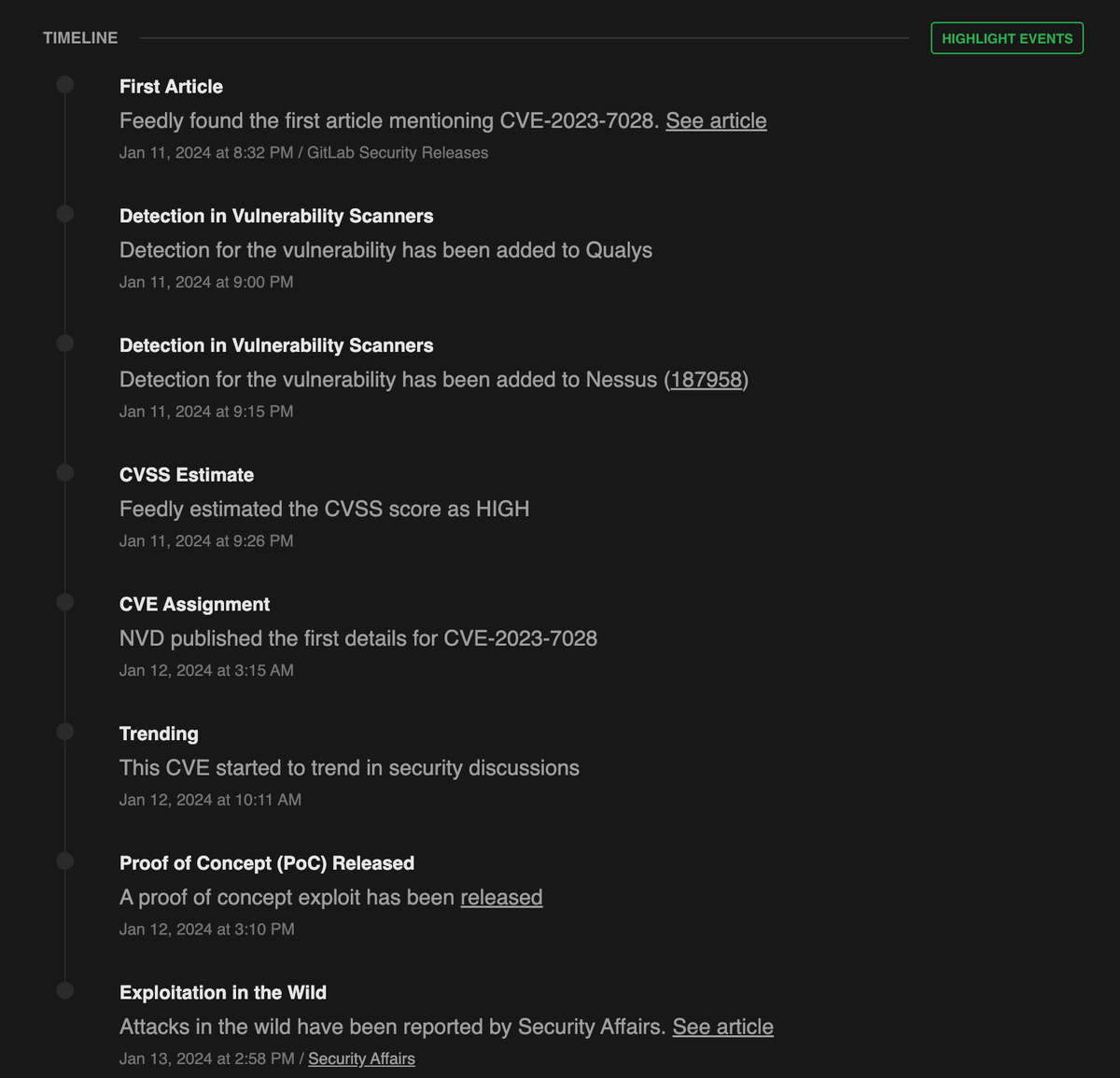Click the CVE Assignment event title
This screenshot has width=1120, height=1078.
pos(194,605)
